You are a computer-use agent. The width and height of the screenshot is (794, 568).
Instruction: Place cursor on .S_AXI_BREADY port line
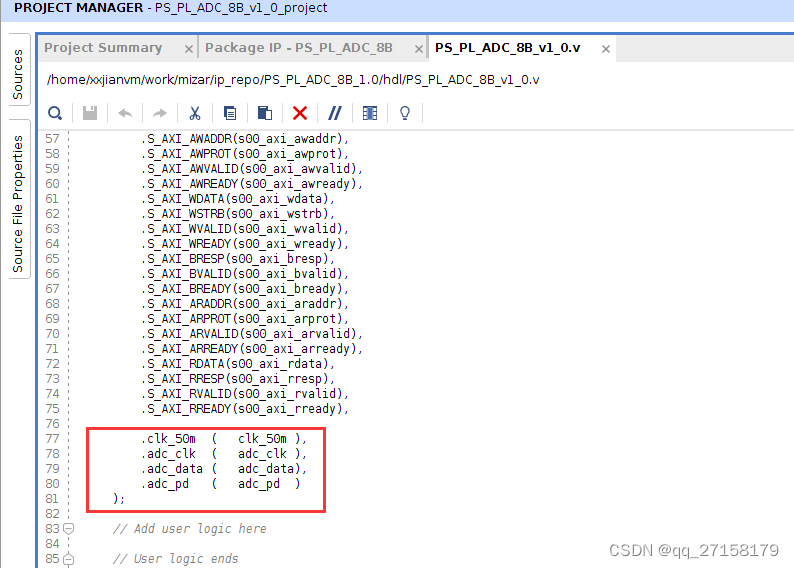tap(245, 289)
